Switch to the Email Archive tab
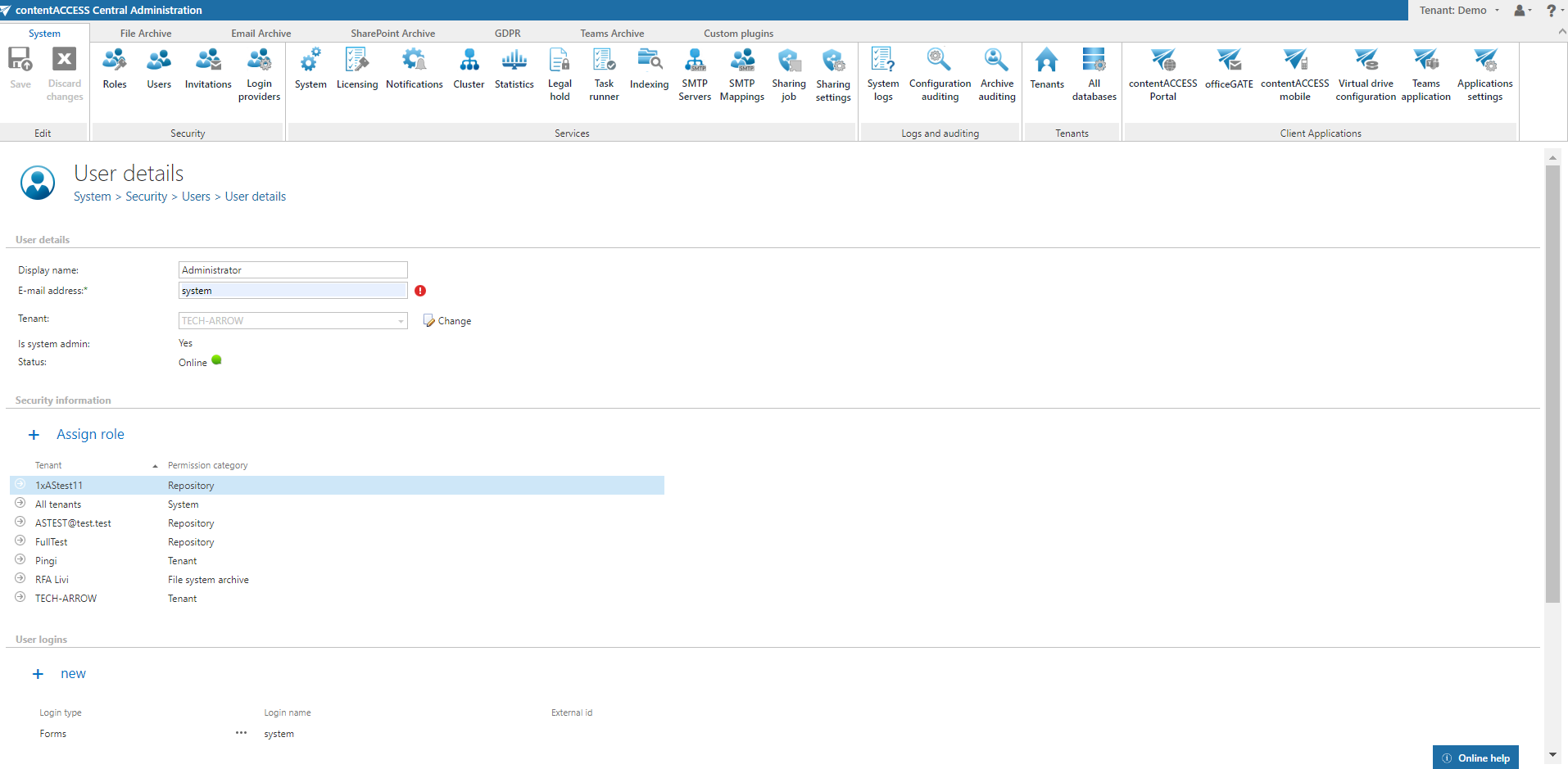Screen dimensions: 1568x769 point(261,34)
